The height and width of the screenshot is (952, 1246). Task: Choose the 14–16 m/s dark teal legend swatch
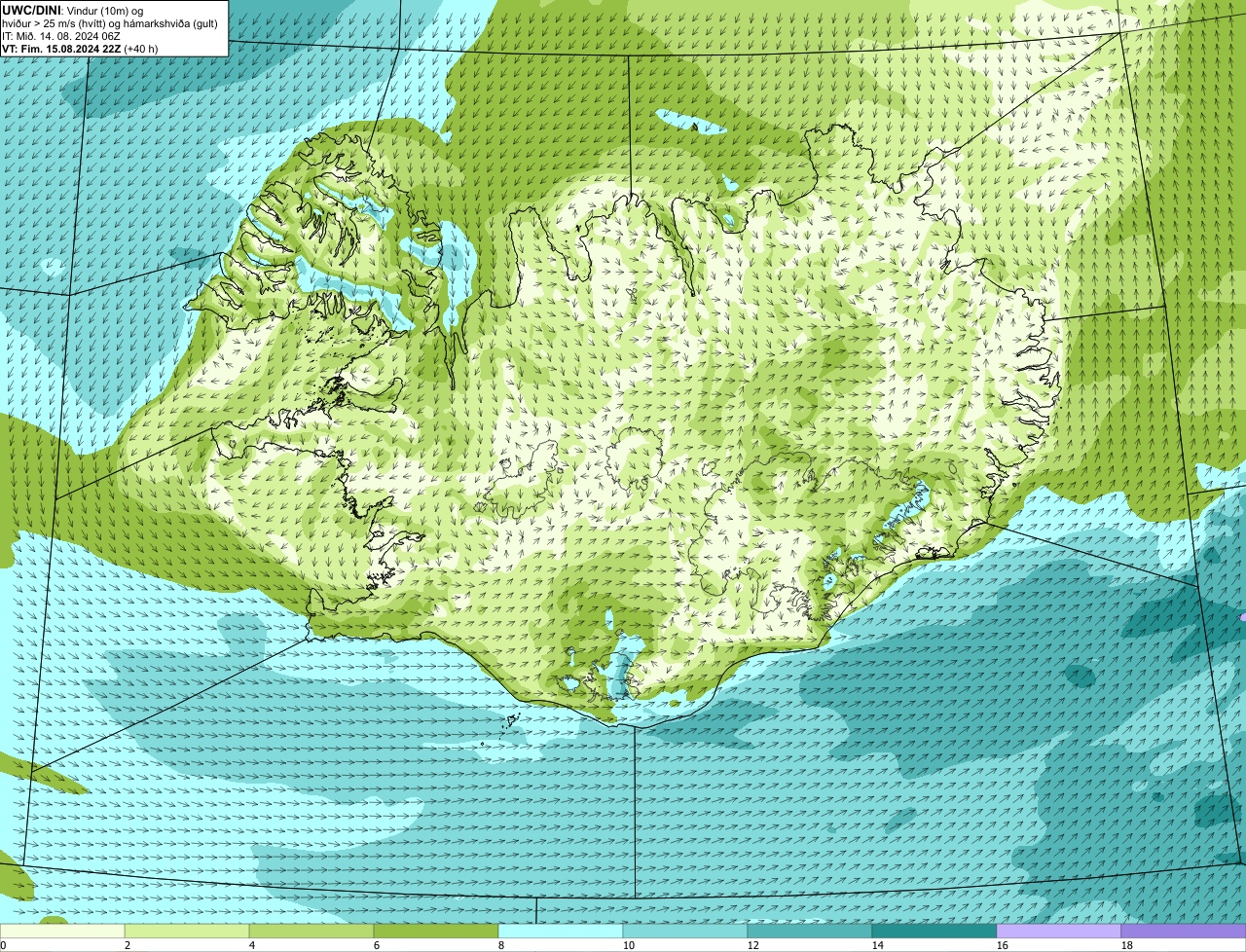[934, 931]
